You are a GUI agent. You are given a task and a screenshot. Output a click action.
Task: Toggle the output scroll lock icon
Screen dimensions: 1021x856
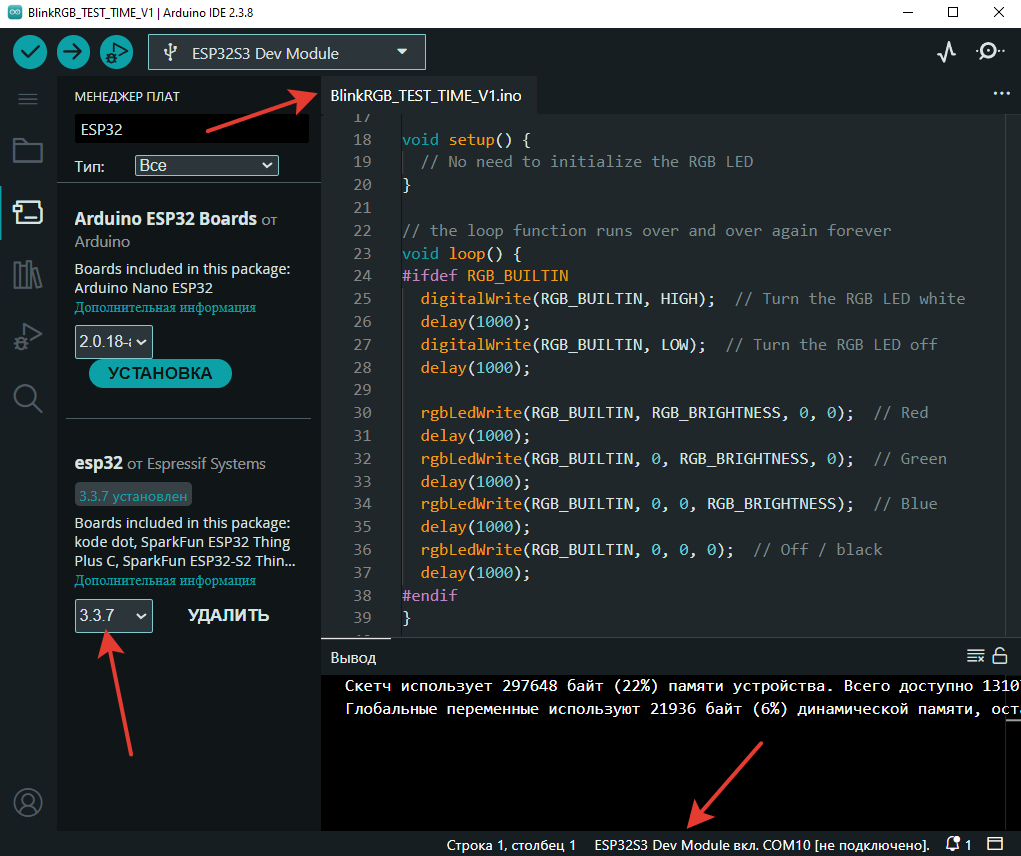(1000, 656)
